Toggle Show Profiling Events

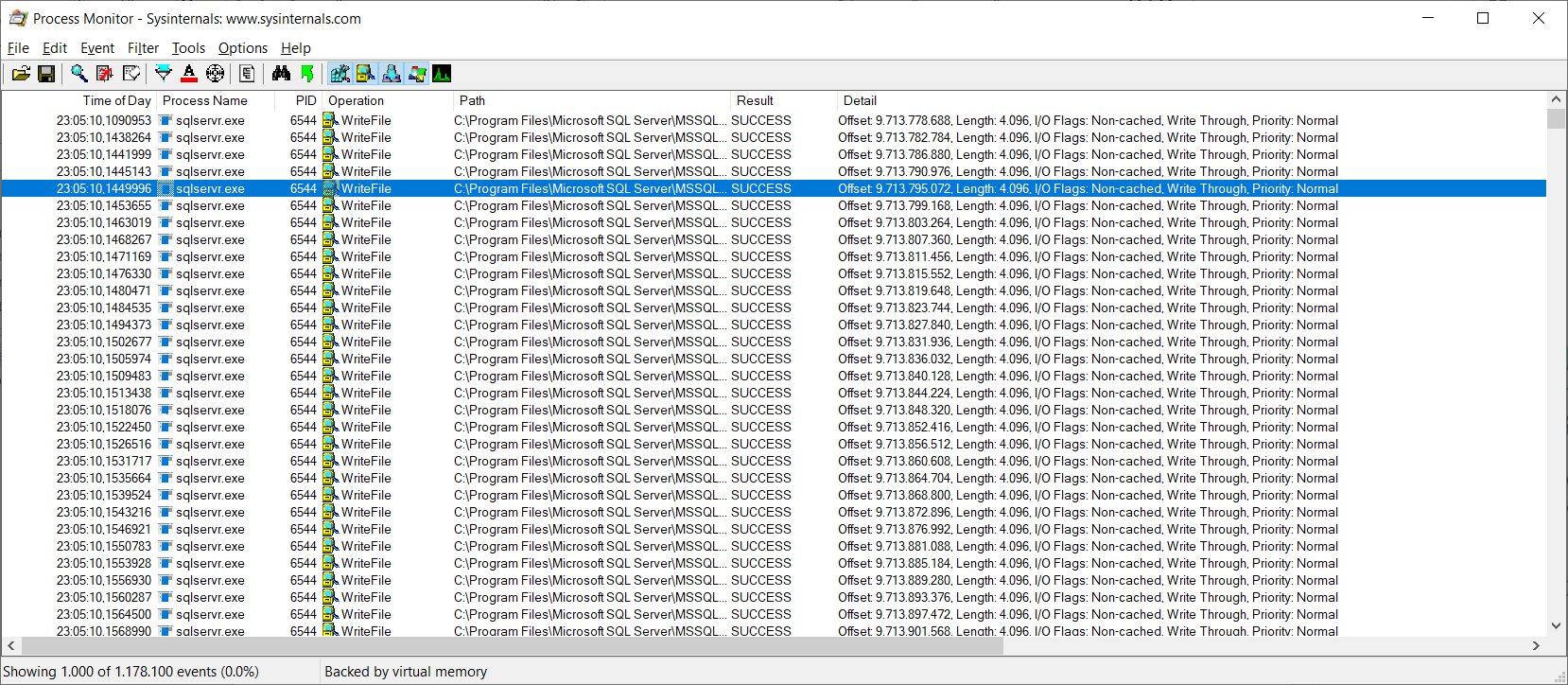point(442,74)
